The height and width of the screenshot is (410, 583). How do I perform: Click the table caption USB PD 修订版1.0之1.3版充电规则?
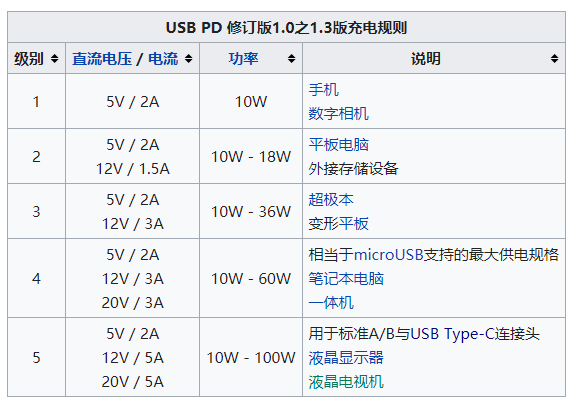[x=286, y=28]
